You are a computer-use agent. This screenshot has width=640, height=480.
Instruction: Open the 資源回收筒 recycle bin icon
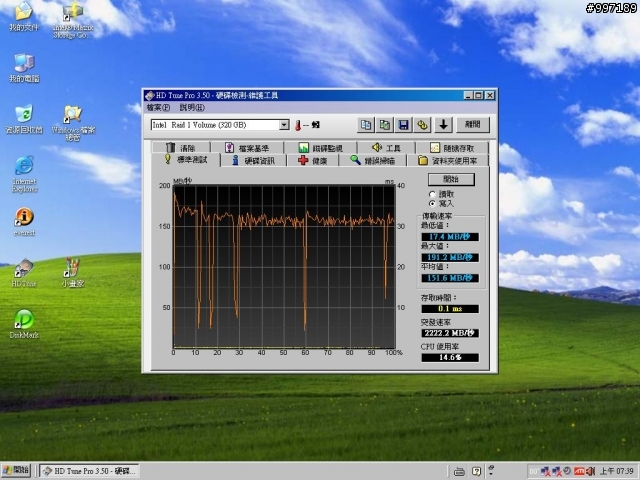[x=24, y=120]
